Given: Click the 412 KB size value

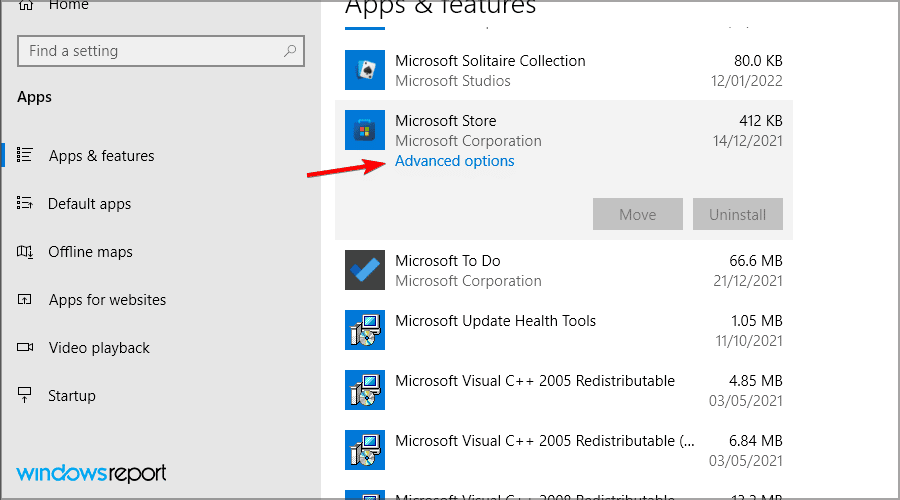Looking at the screenshot, I should (x=761, y=121).
